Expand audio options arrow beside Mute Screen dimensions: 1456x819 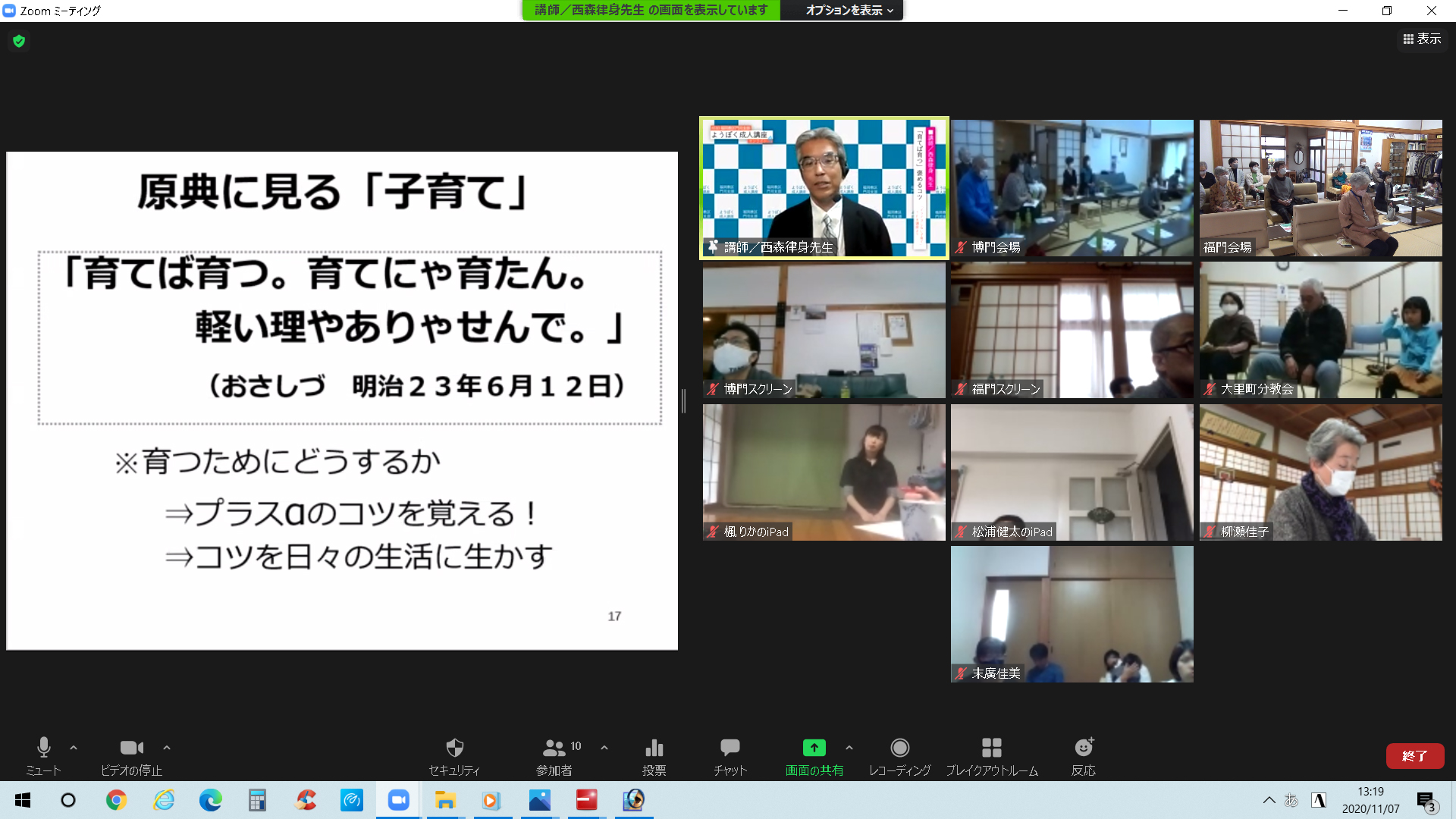pyautogui.click(x=74, y=748)
